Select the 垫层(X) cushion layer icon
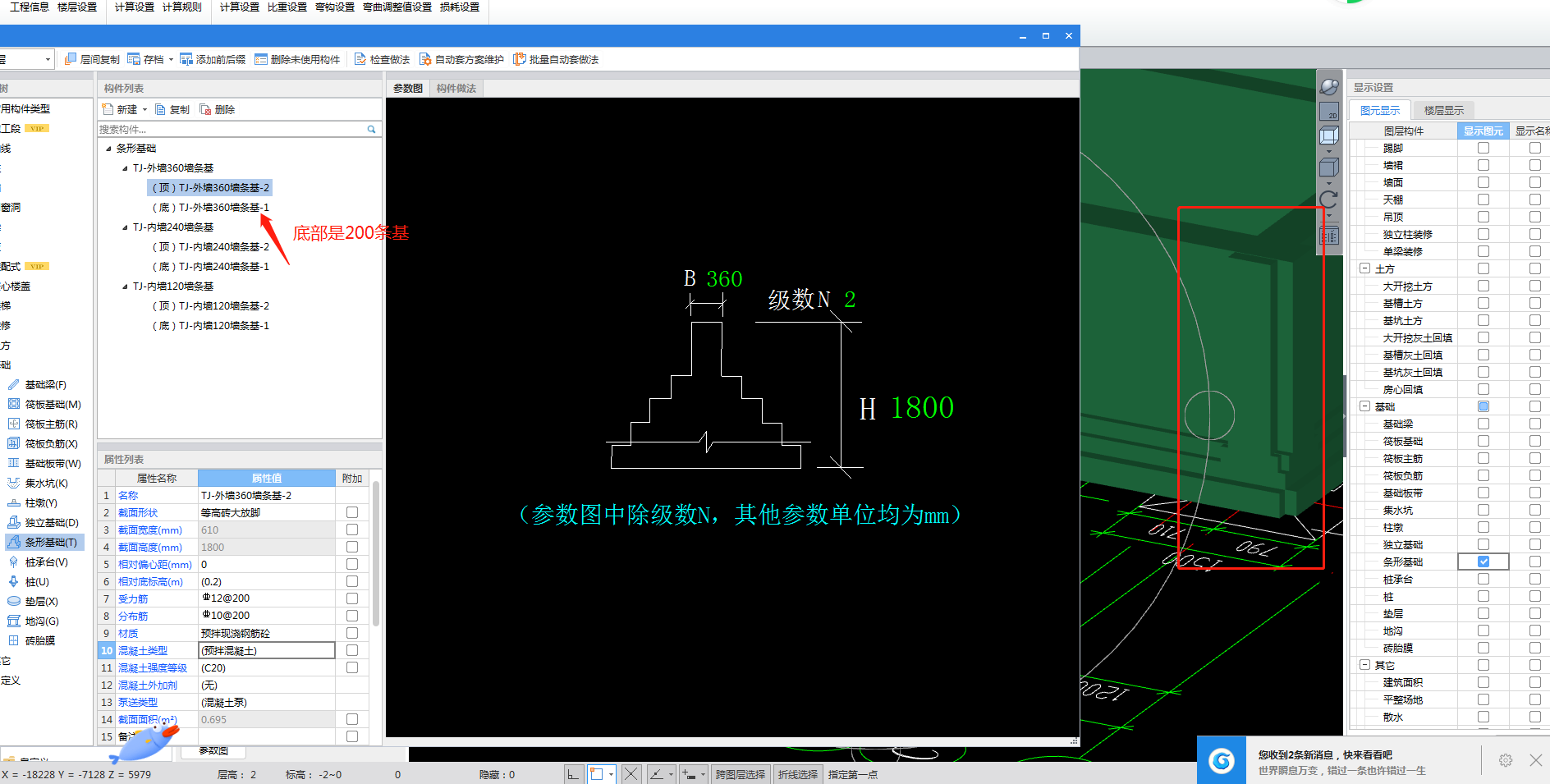 click(x=14, y=601)
